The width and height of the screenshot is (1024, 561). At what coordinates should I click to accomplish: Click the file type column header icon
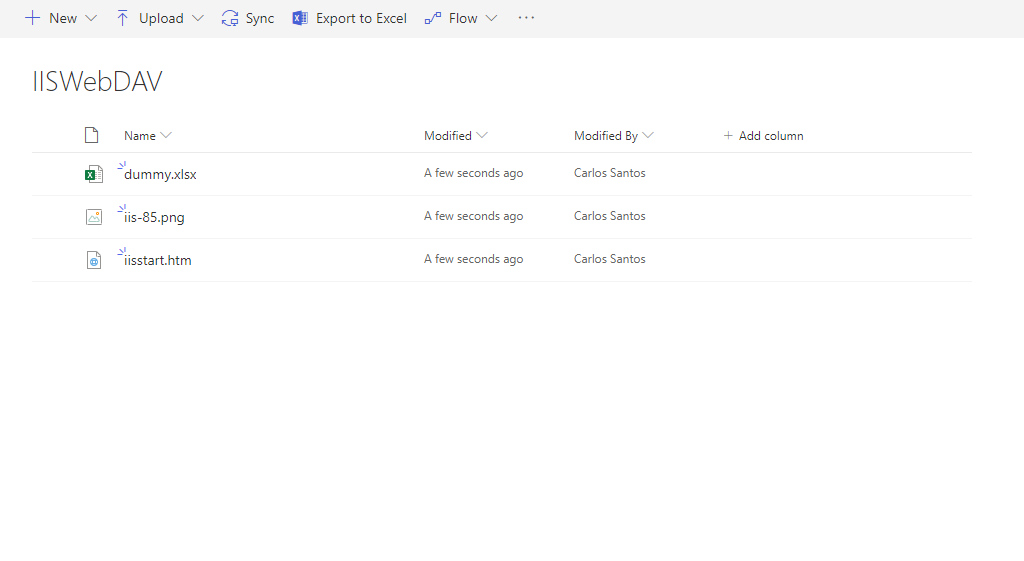[x=92, y=136]
